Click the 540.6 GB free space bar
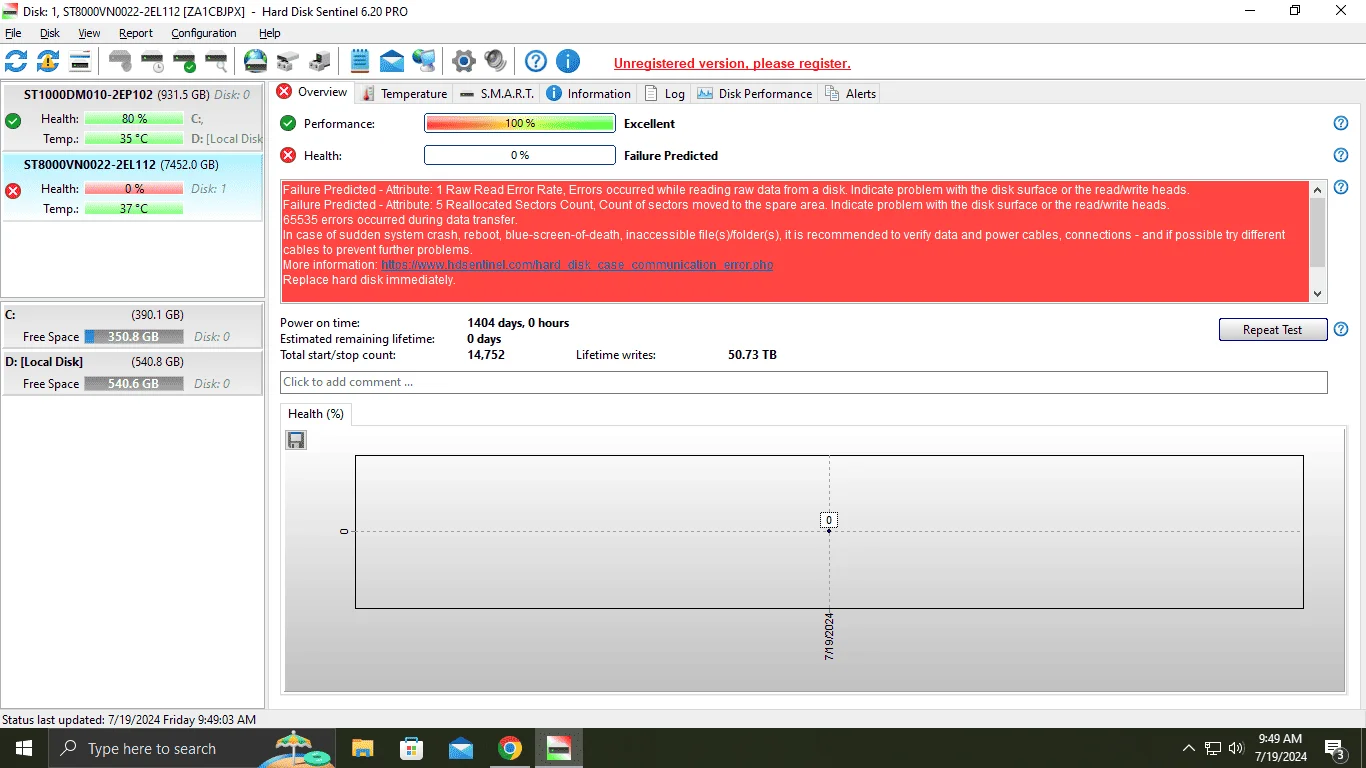The width and height of the screenshot is (1366, 768). point(134,384)
